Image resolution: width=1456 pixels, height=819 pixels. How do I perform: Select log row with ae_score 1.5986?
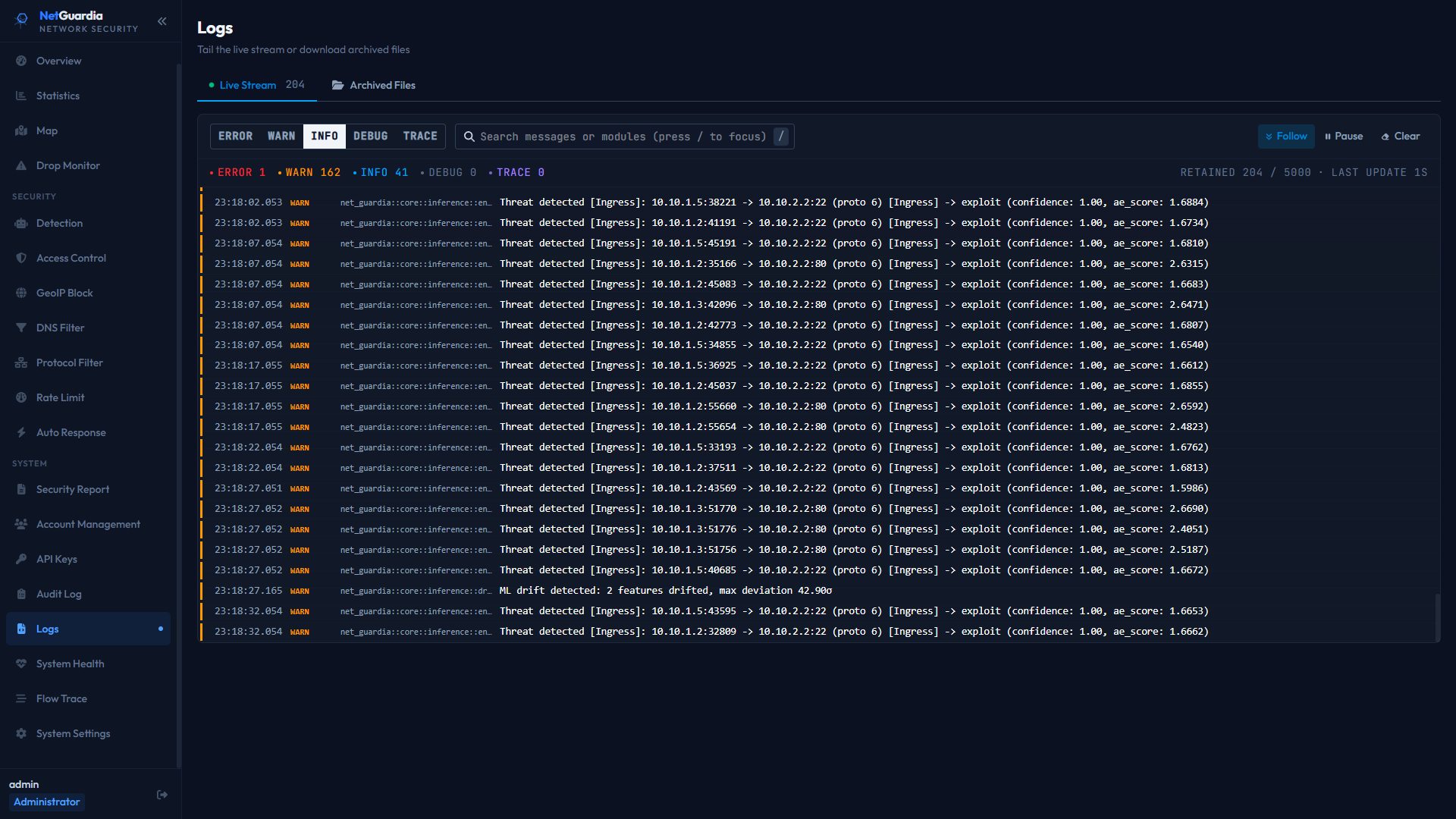(819, 488)
